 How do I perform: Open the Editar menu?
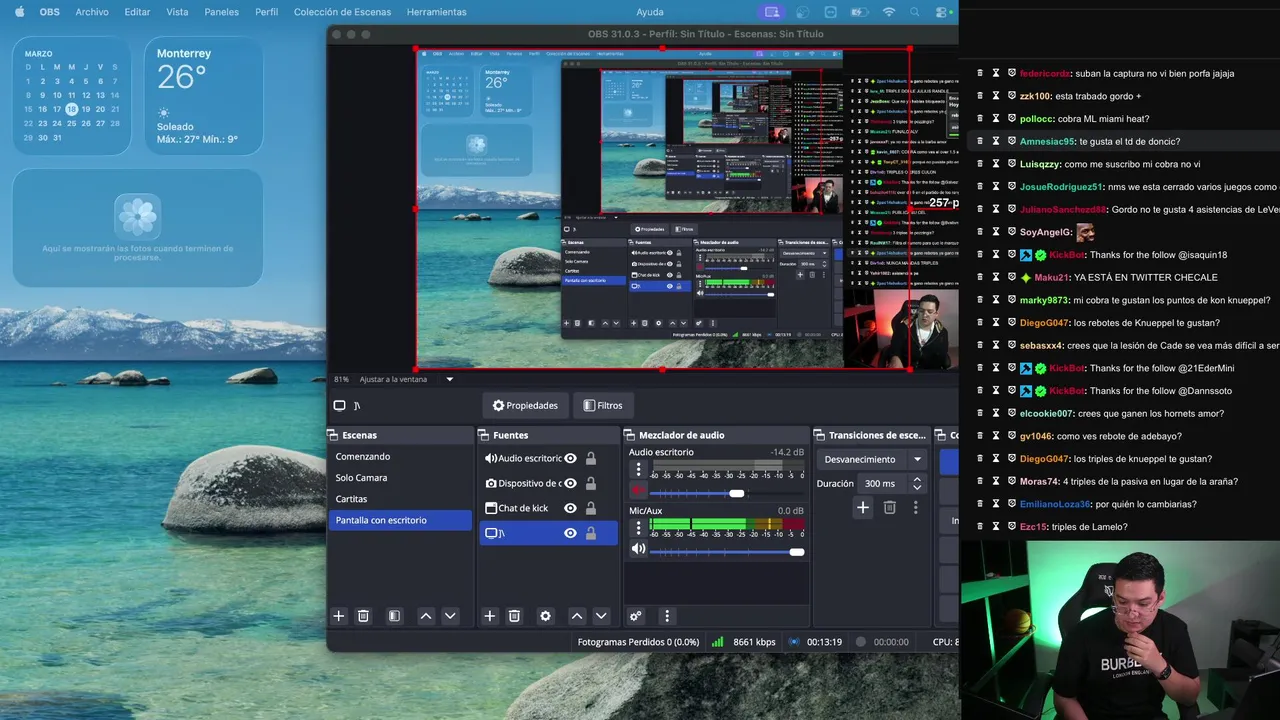click(137, 12)
